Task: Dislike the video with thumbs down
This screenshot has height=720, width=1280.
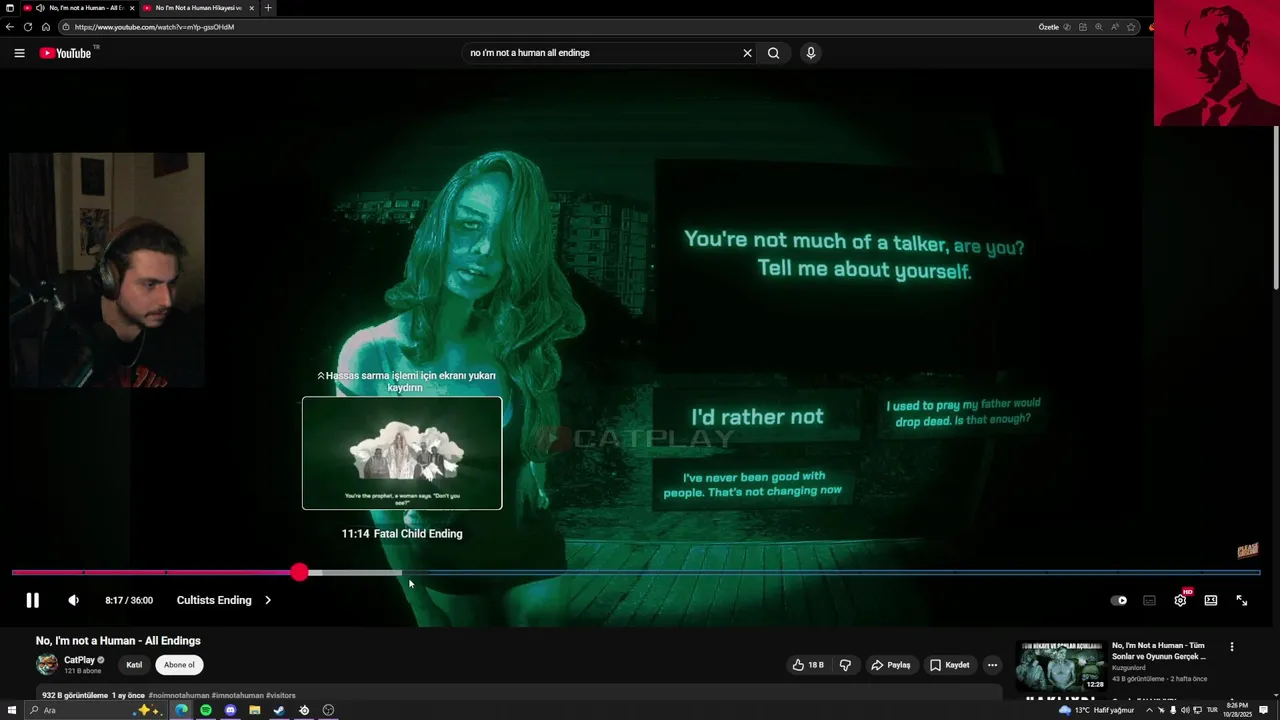Action: pos(845,665)
